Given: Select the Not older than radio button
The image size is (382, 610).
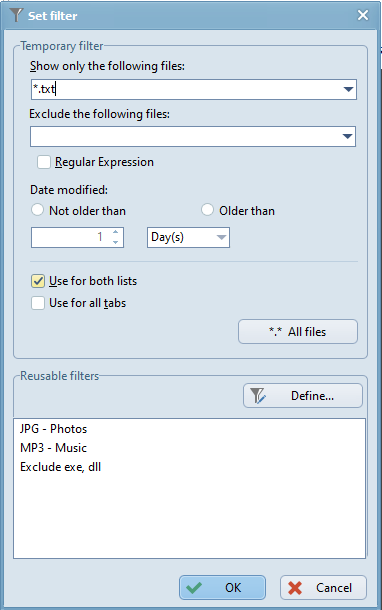Looking at the screenshot, I should tap(37, 210).
